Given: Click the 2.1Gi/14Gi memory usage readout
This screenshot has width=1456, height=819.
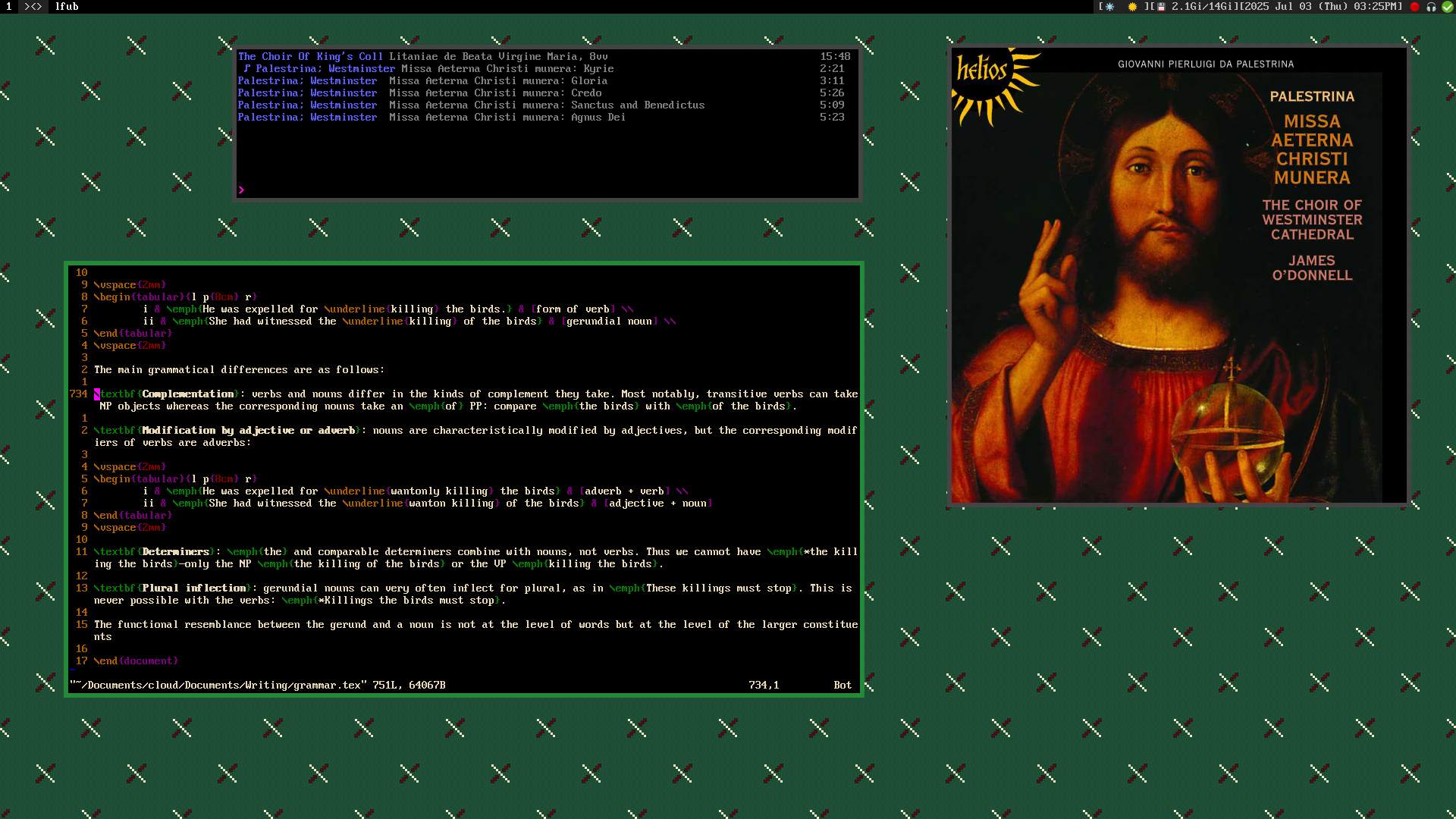Looking at the screenshot, I should point(1205,6).
